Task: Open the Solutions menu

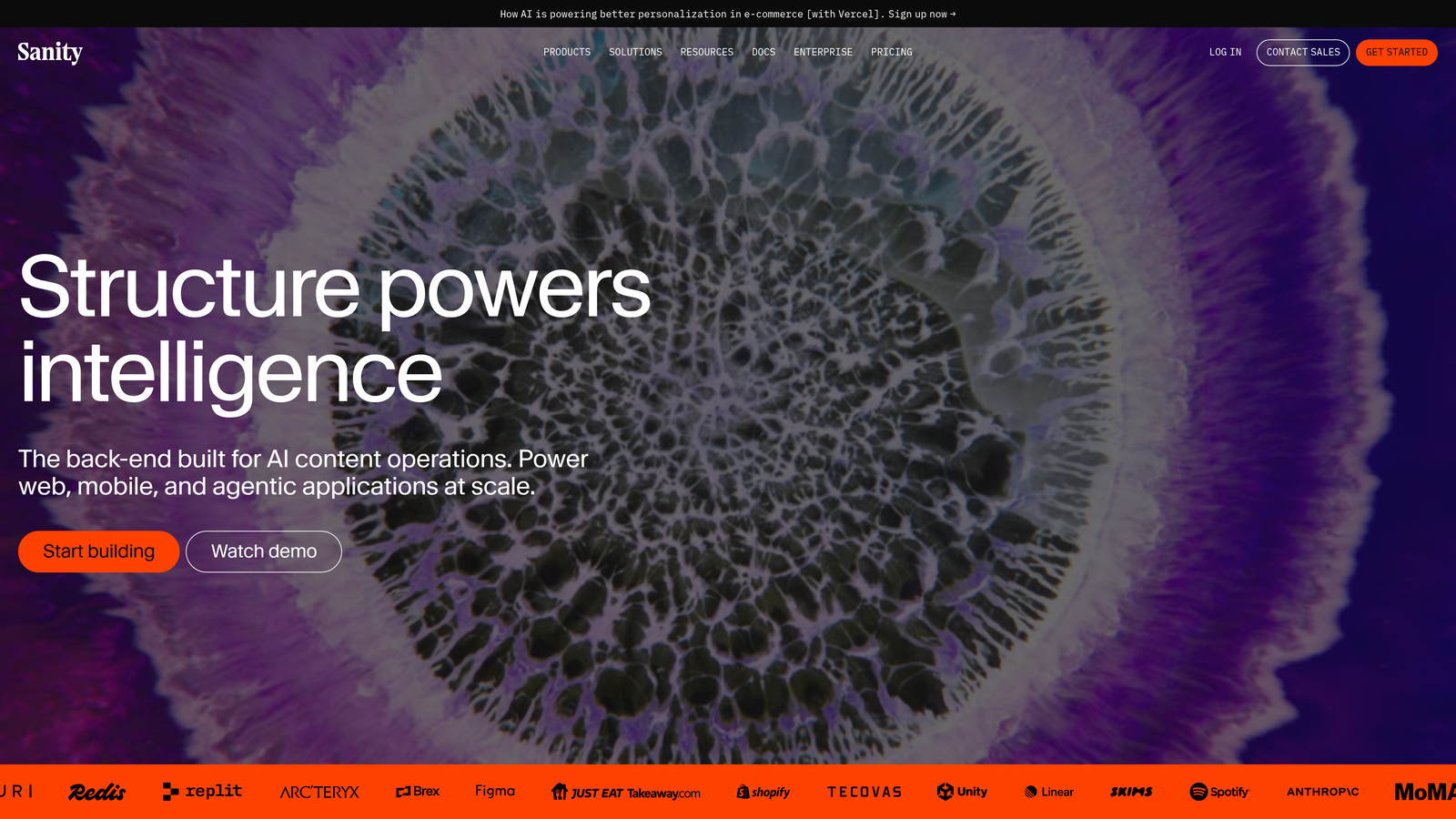Action: (x=635, y=52)
